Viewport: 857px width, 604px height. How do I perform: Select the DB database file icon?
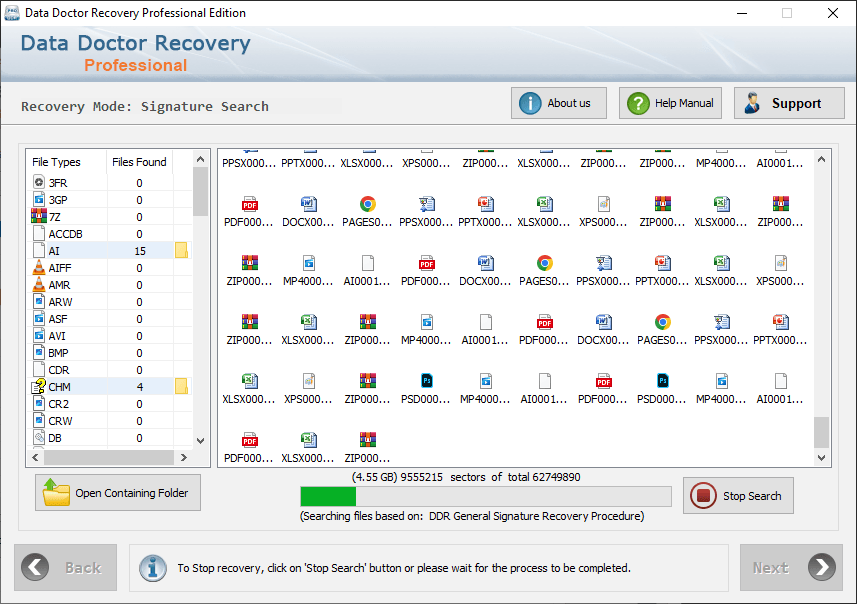pos(39,437)
